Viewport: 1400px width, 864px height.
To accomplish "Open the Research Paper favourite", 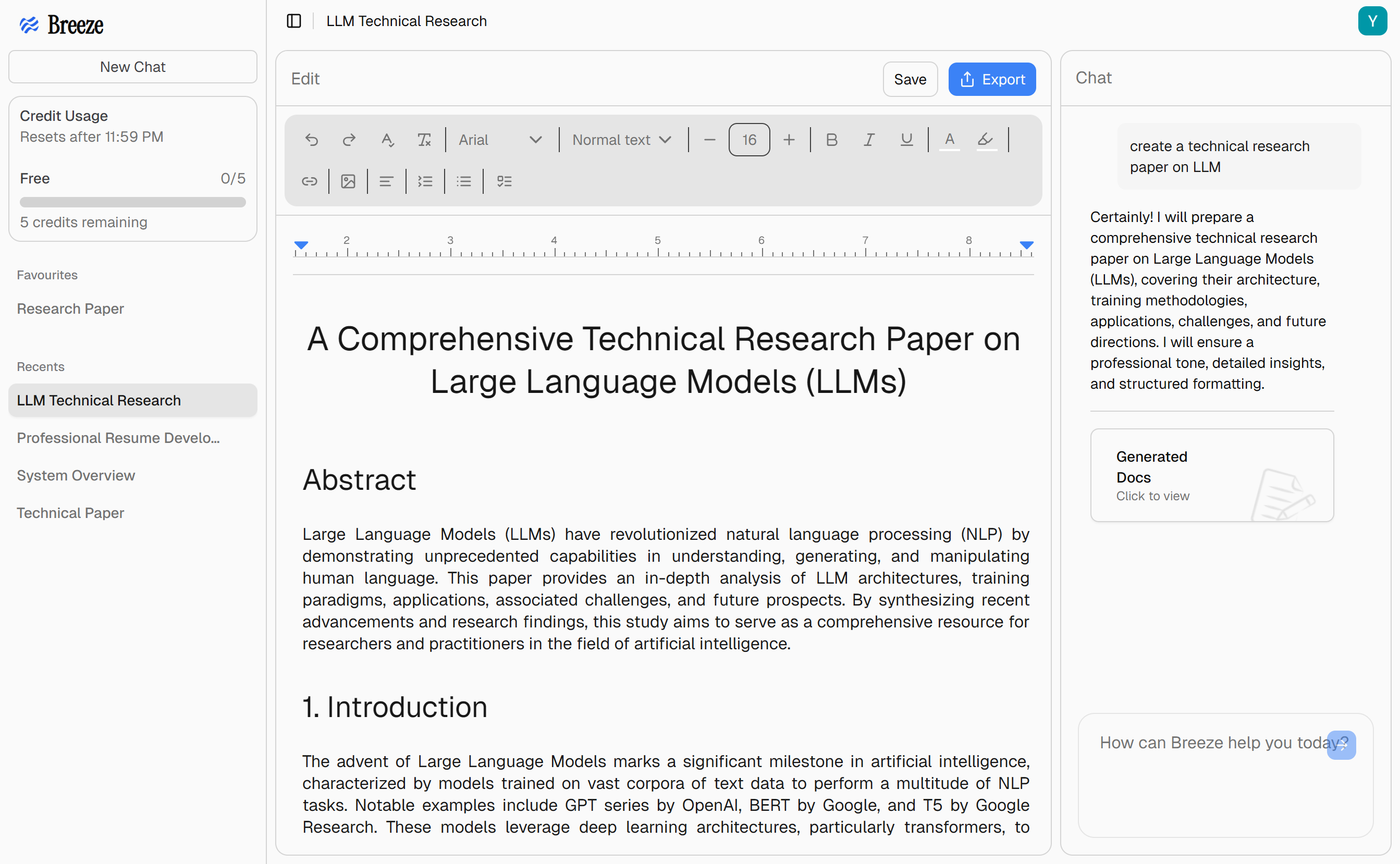I will click(70, 308).
